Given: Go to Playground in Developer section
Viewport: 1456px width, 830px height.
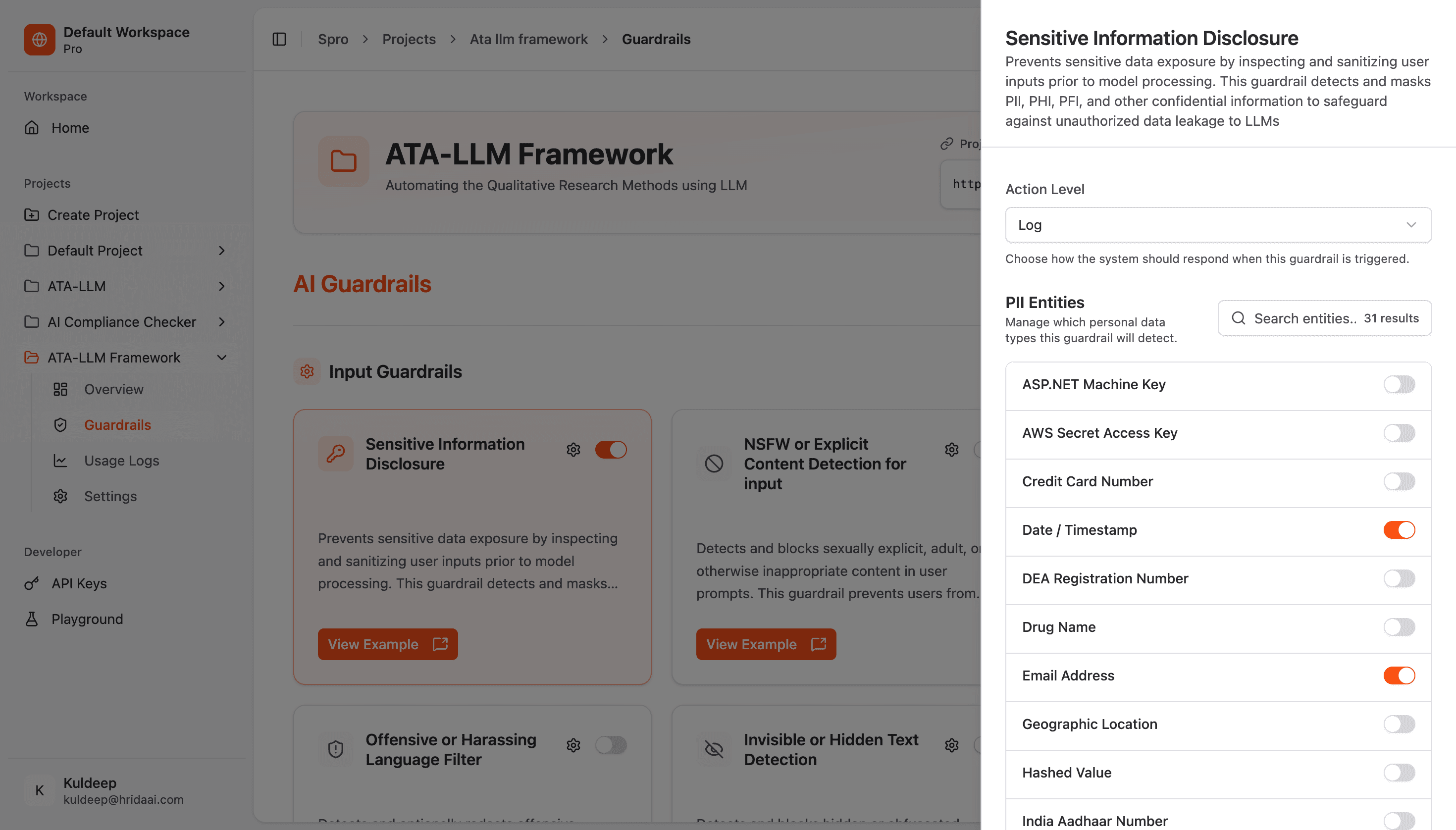Looking at the screenshot, I should [87, 619].
